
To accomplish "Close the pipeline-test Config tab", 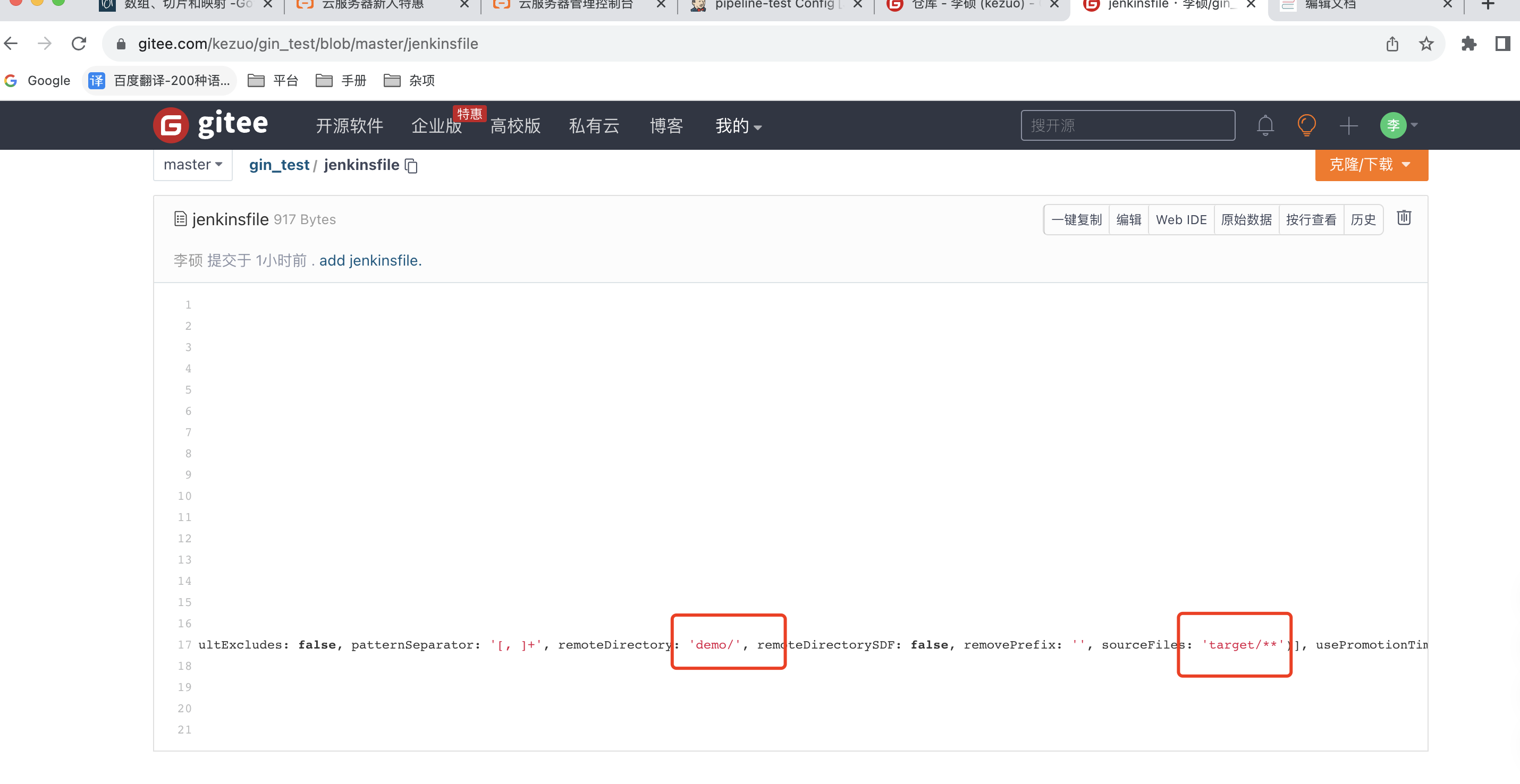I will (x=857, y=5).
